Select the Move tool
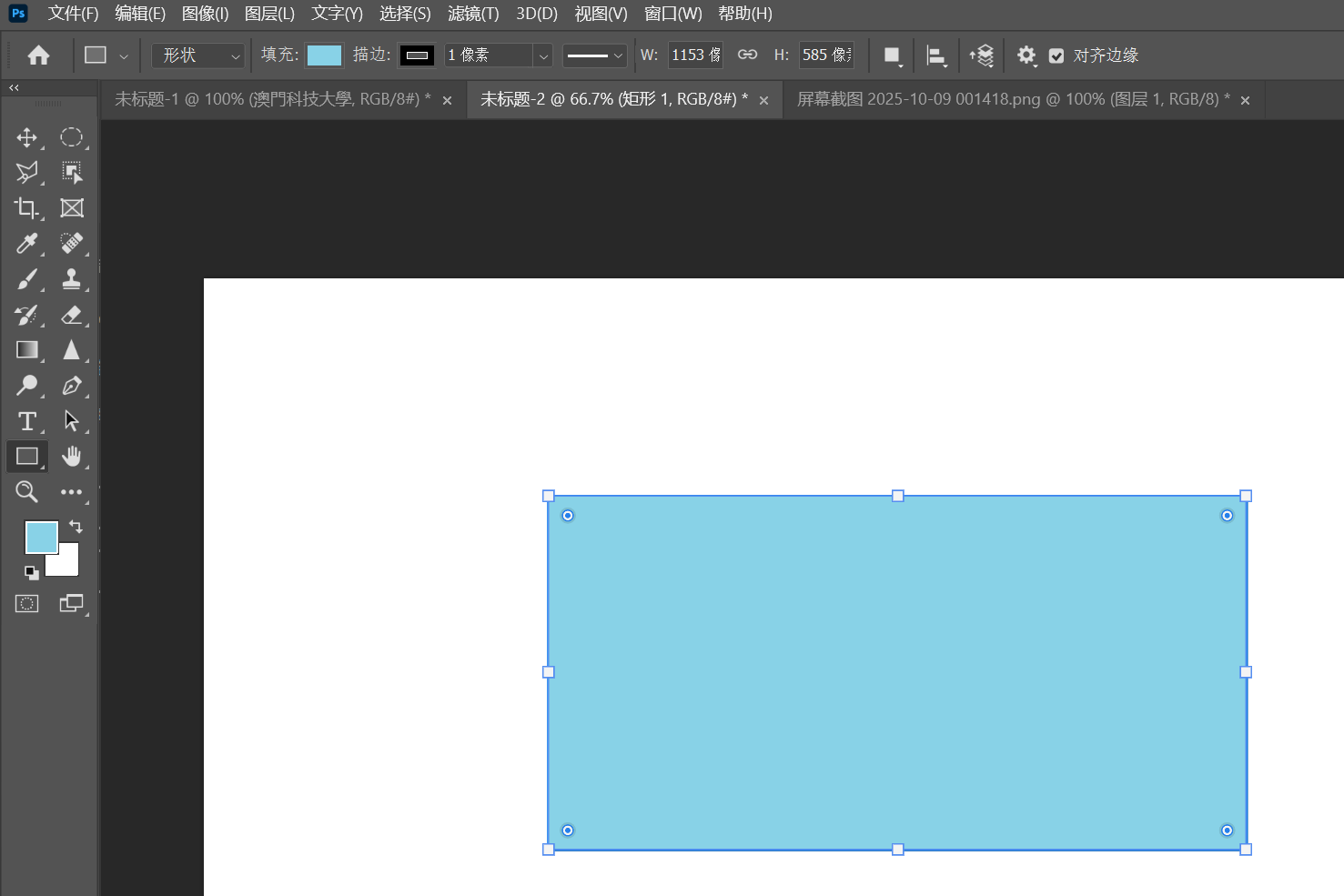Viewport: 1344px width, 896px height. click(x=27, y=137)
